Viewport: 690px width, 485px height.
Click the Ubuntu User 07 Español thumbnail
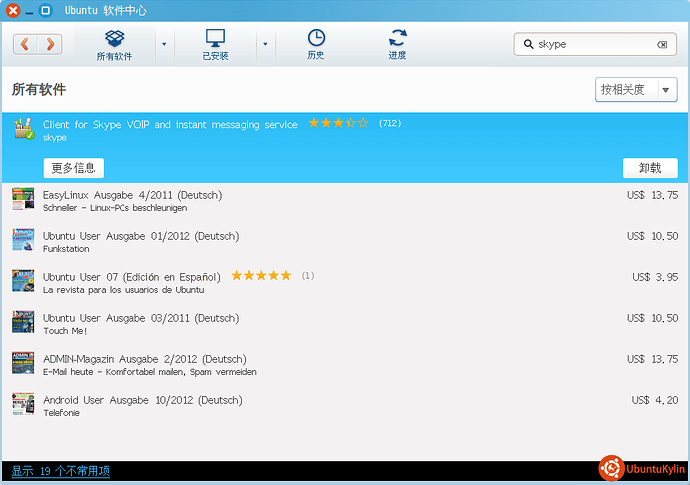tap(23, 281)
